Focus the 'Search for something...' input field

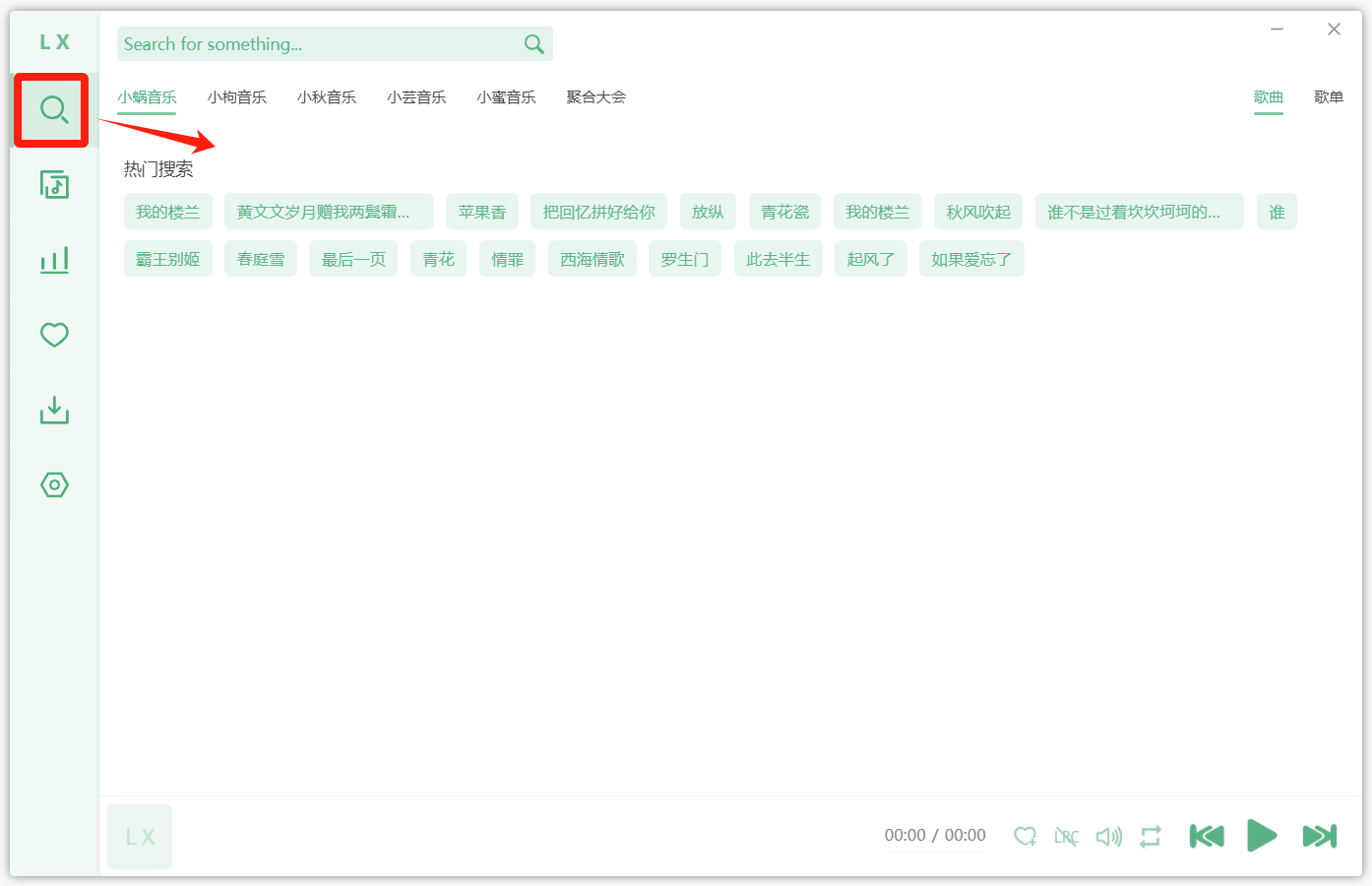[x=315, y=44]
